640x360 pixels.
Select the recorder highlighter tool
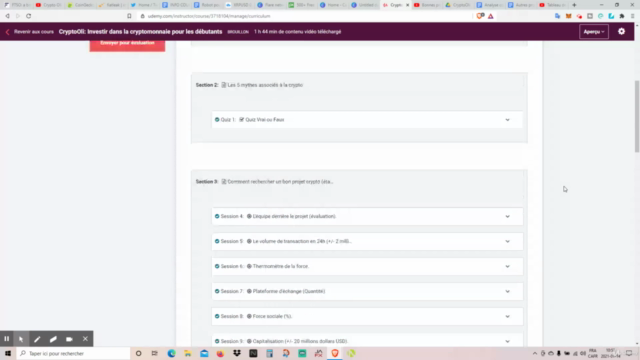pyautogui.click(x=53, y=339)
